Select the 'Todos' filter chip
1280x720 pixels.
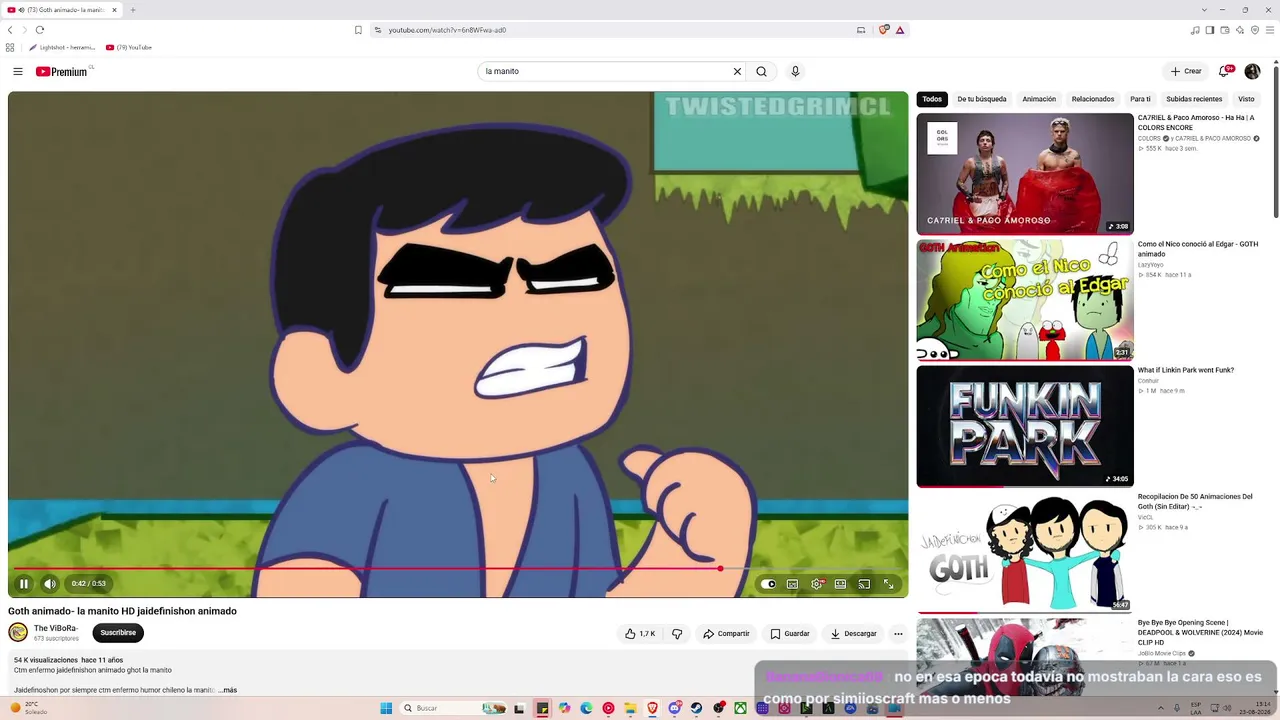pos(932,99)
